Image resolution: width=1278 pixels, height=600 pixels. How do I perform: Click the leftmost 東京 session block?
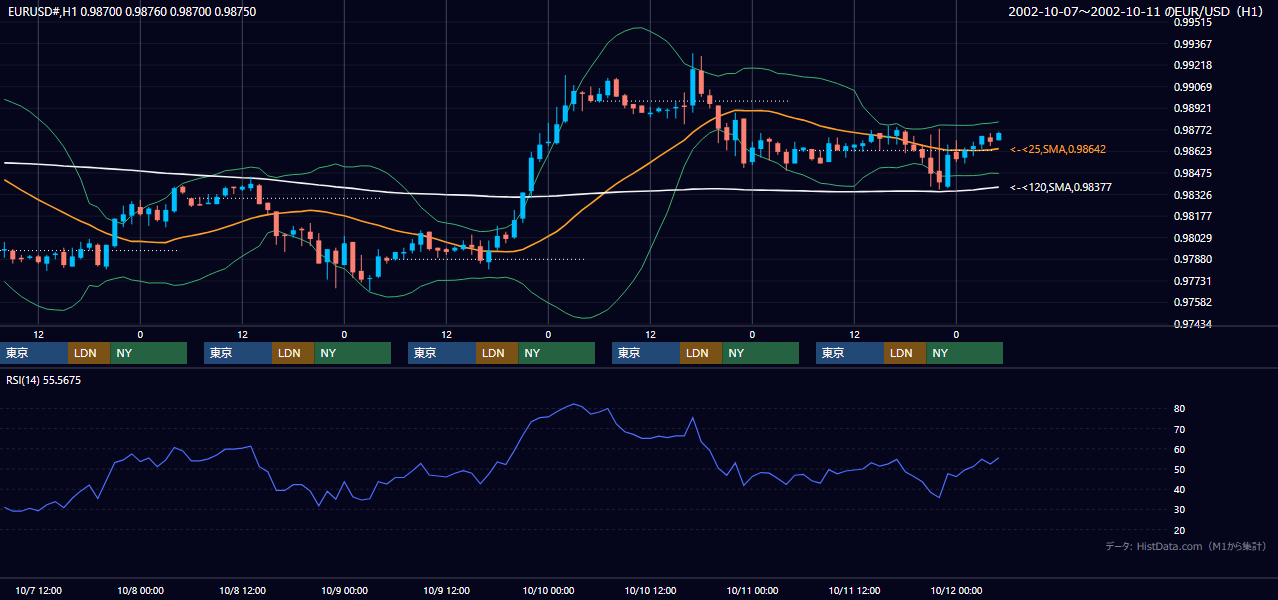(x=34, y=353)
